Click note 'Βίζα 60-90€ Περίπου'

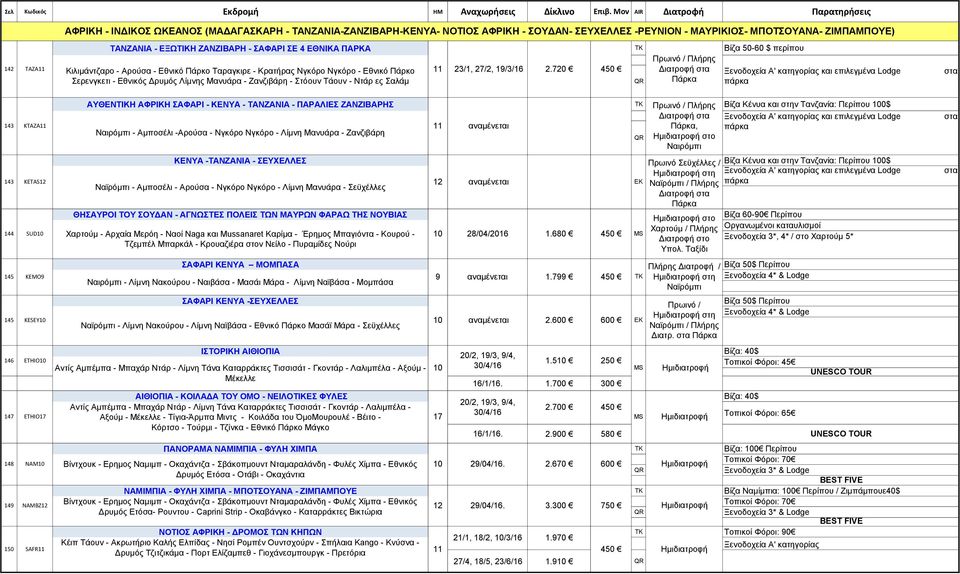point(763,215)
